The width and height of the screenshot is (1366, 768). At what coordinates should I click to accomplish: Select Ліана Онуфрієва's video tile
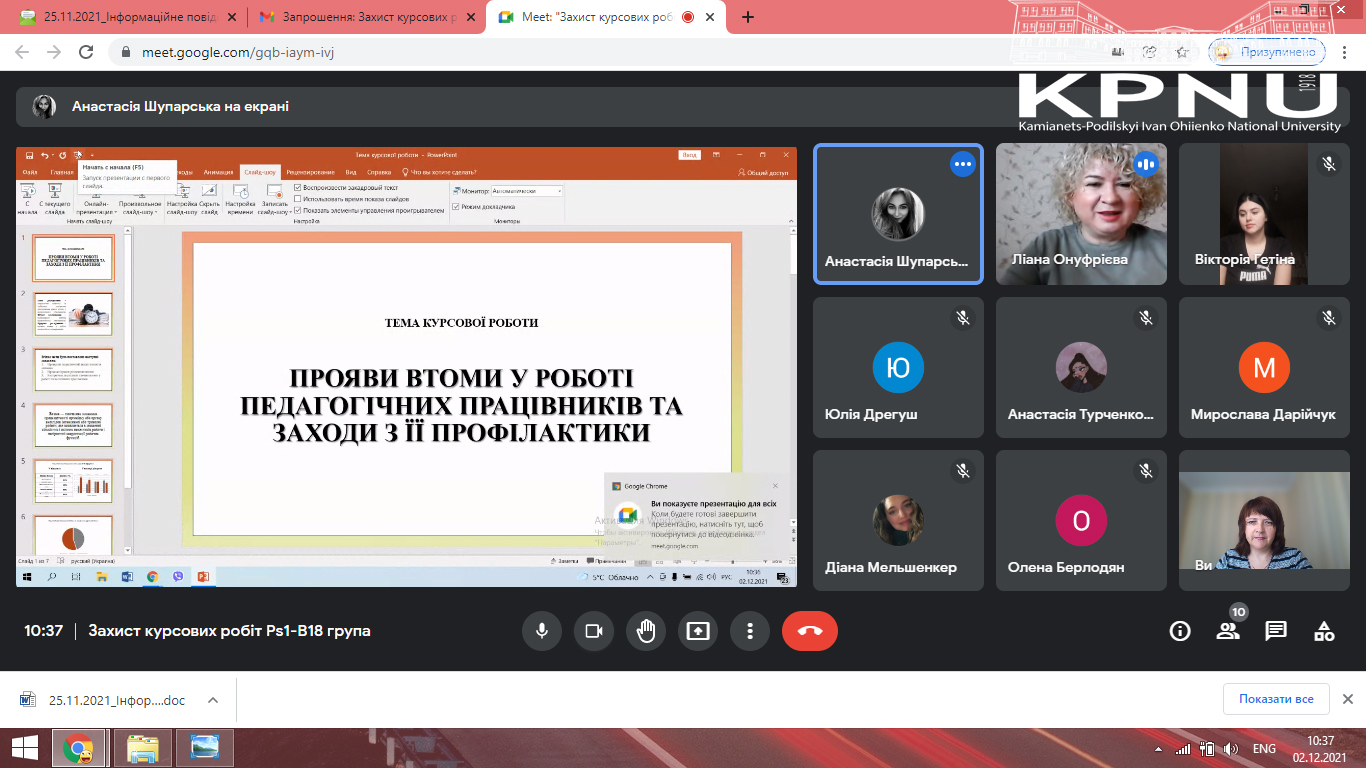click(1081, 214)
